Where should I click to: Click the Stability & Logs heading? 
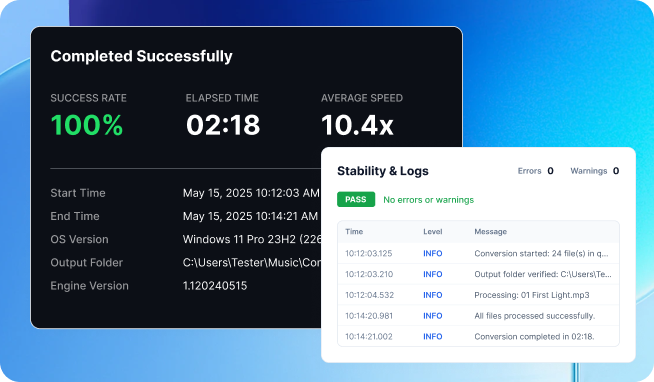pyautogui.click(x=383, y=171)
